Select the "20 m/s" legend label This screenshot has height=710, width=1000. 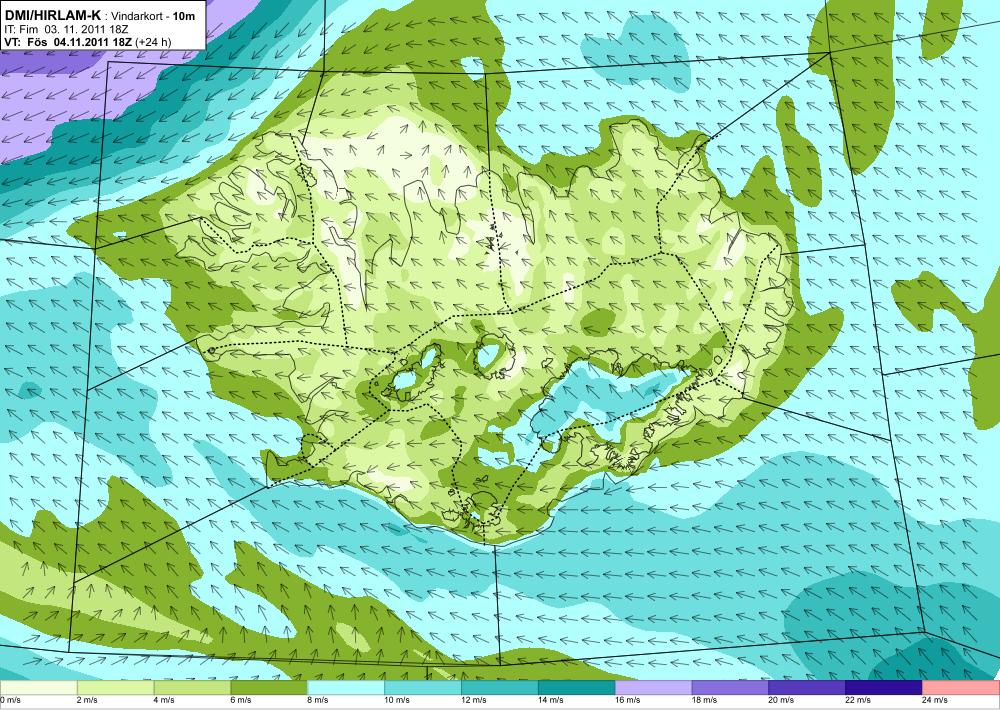pos(781,700)
